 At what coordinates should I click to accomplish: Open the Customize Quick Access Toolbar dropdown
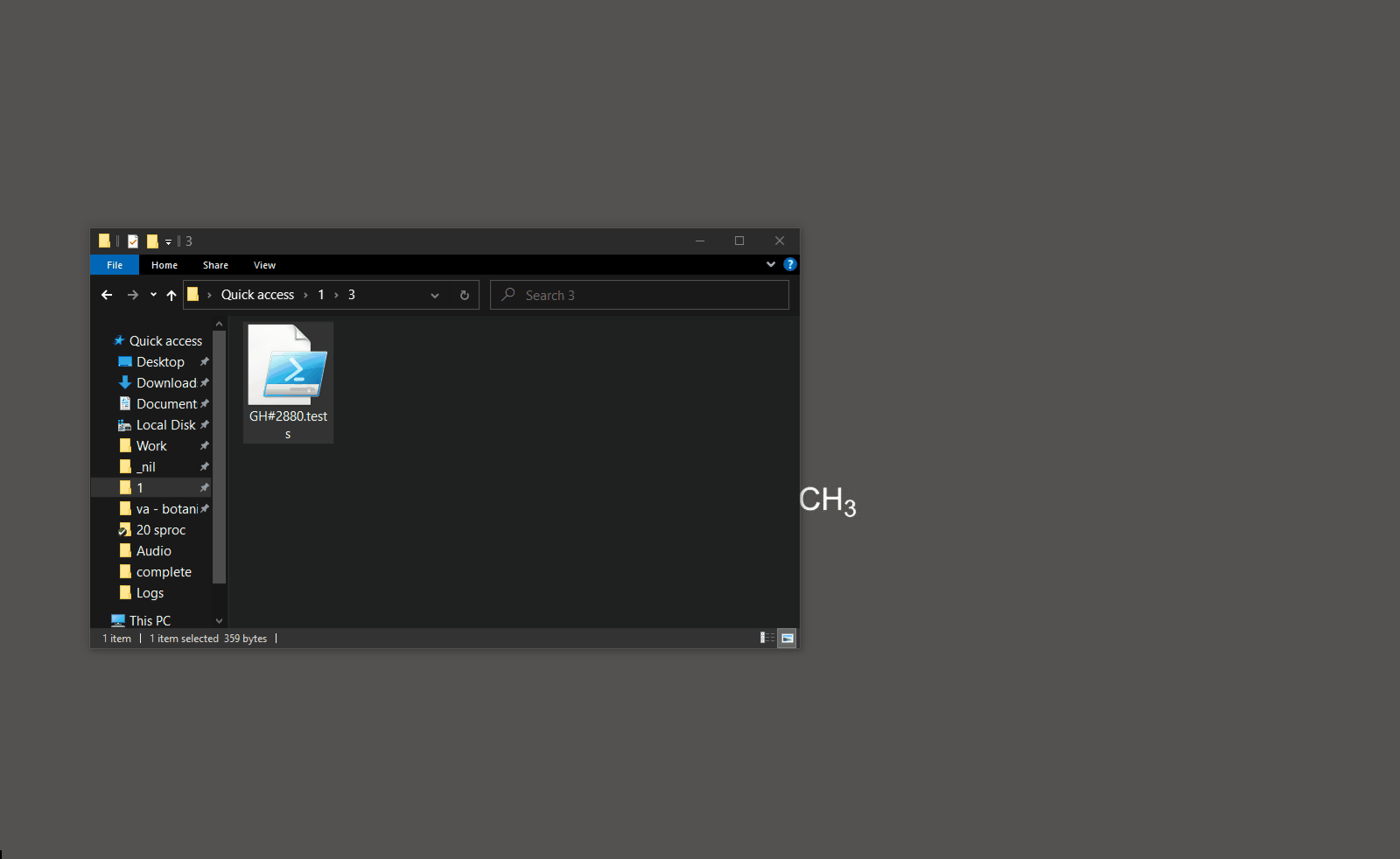pos(169,241)
